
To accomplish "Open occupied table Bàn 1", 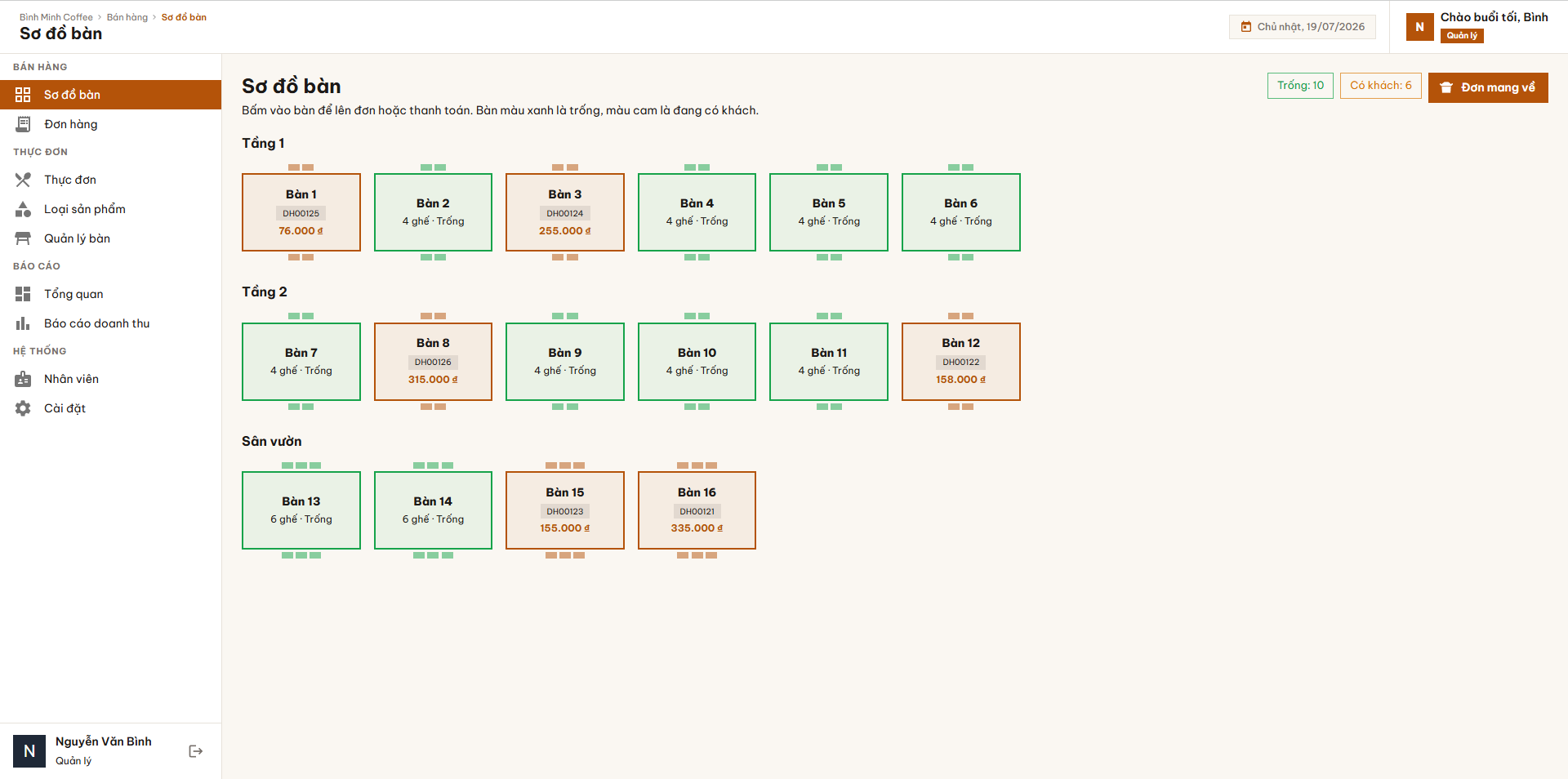I will click(x=301, y=212).
